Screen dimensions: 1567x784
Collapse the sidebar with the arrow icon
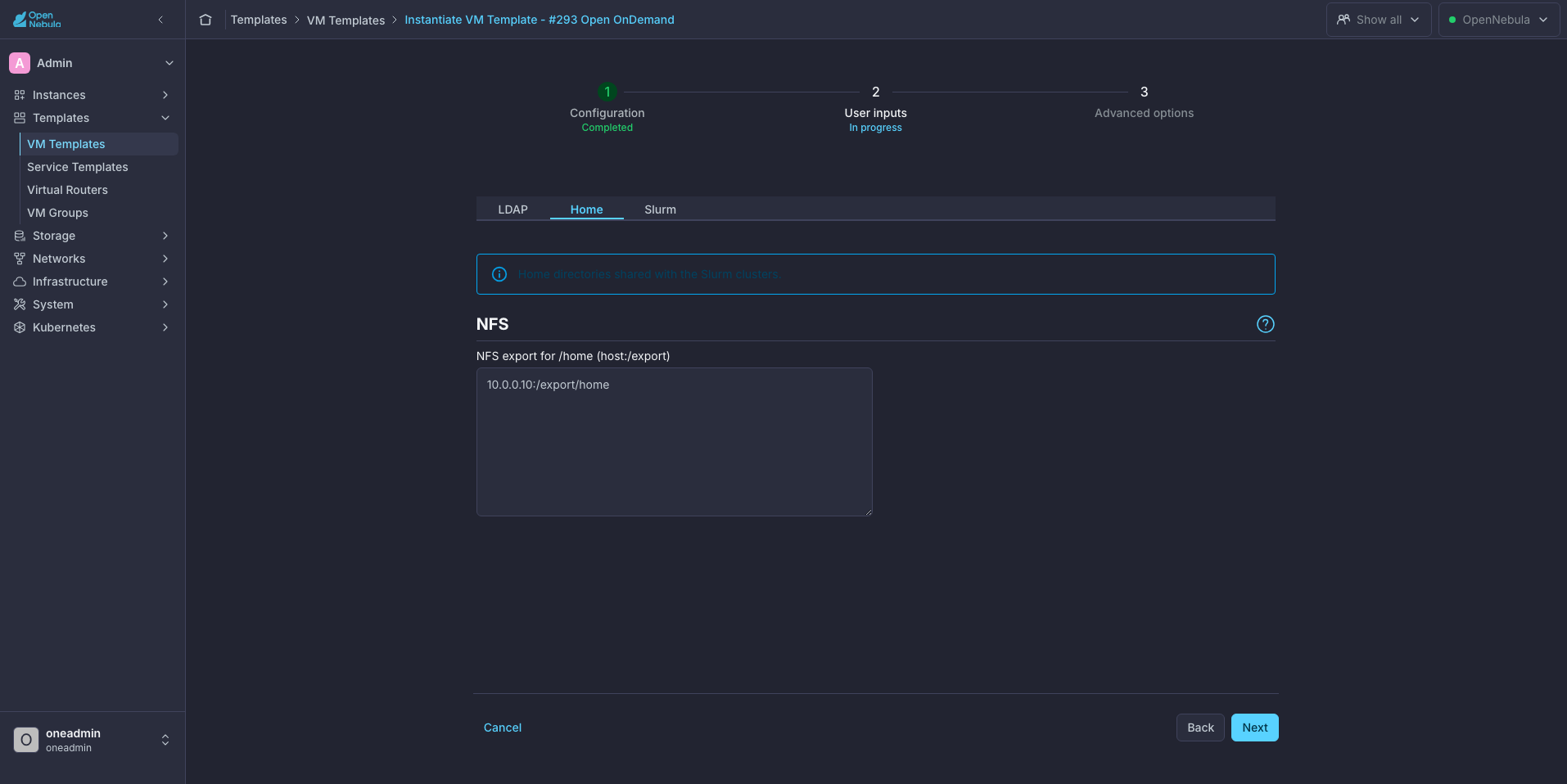tap(160, 20)
